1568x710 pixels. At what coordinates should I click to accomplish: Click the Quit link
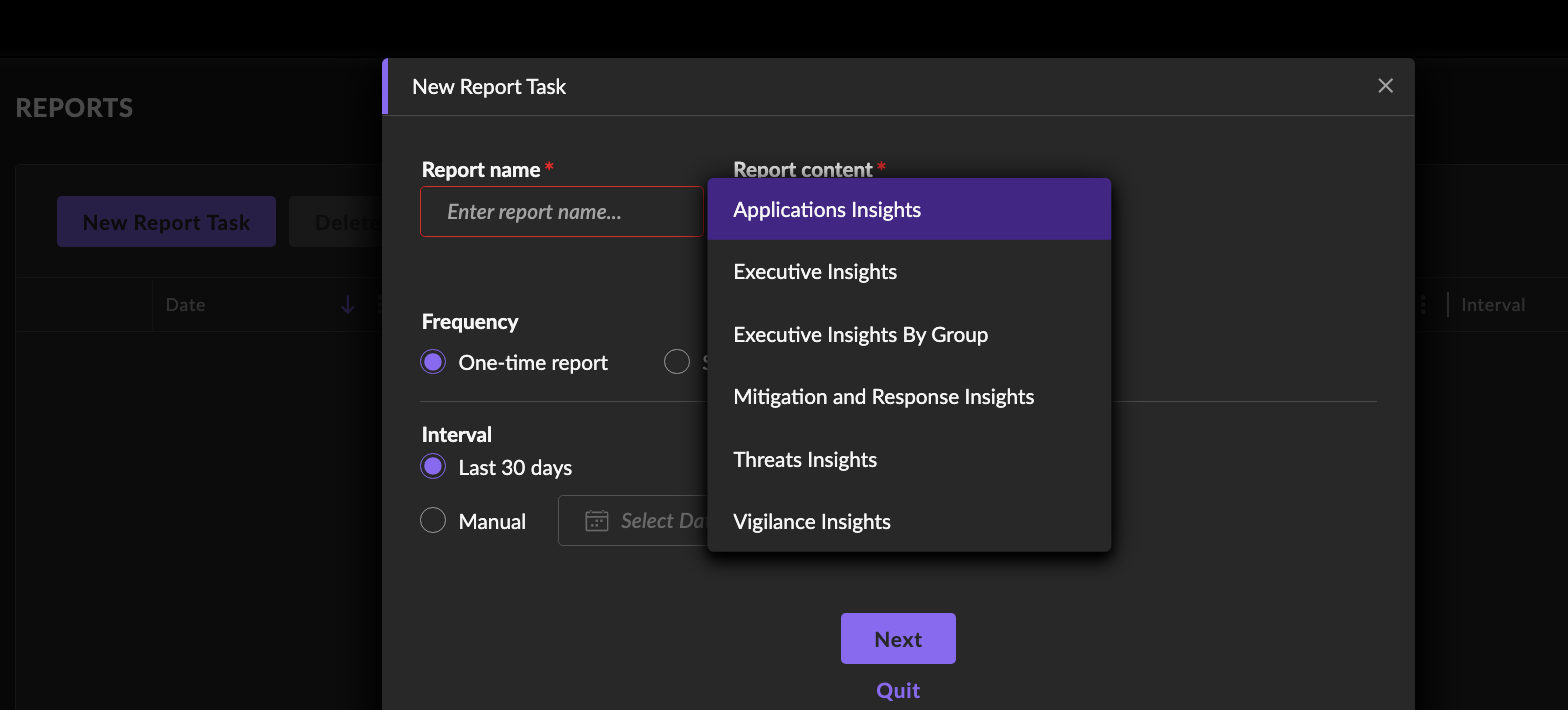[898, 690]
